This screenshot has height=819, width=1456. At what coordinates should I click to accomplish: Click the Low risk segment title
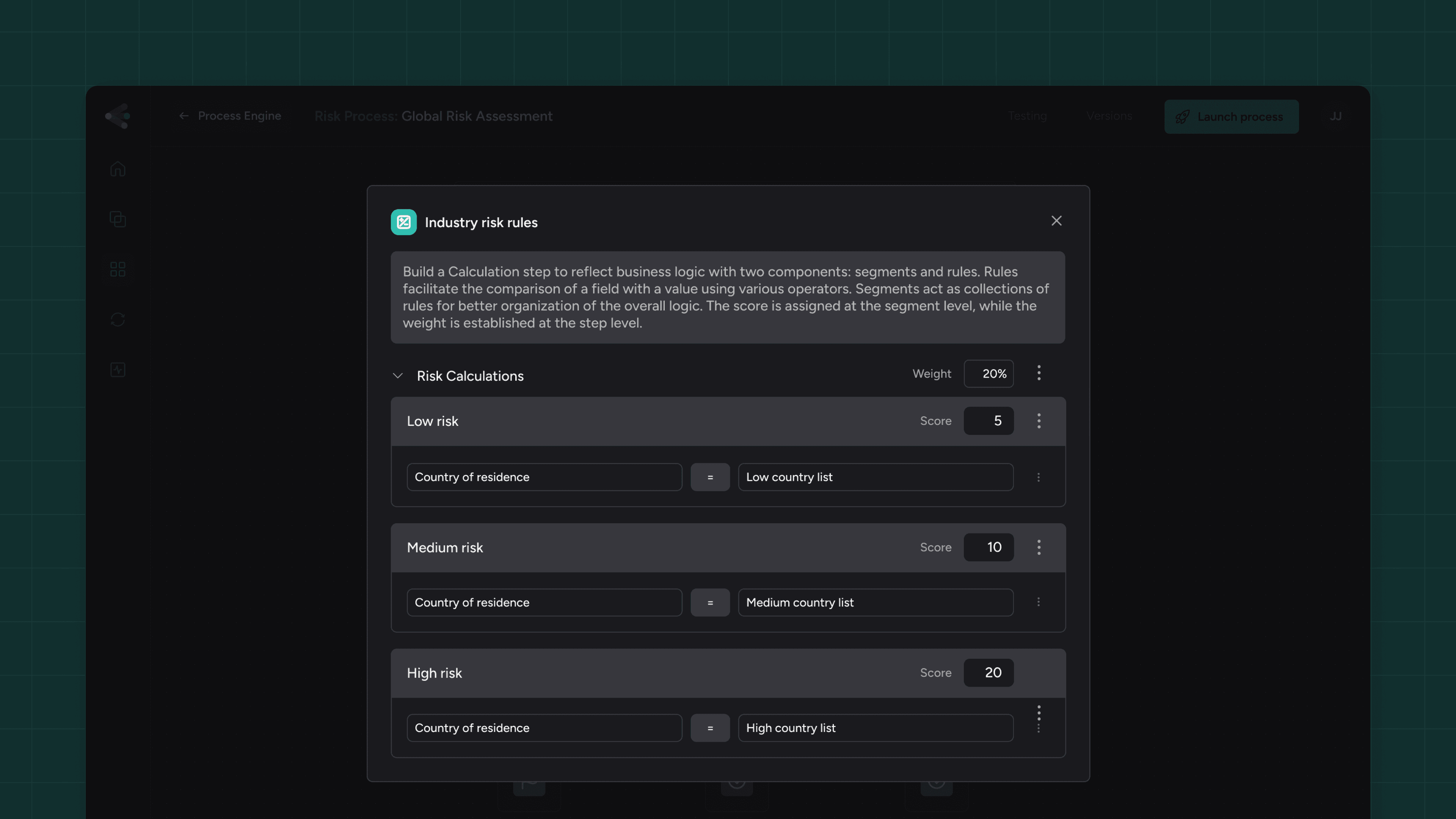[x=432, y=421]
